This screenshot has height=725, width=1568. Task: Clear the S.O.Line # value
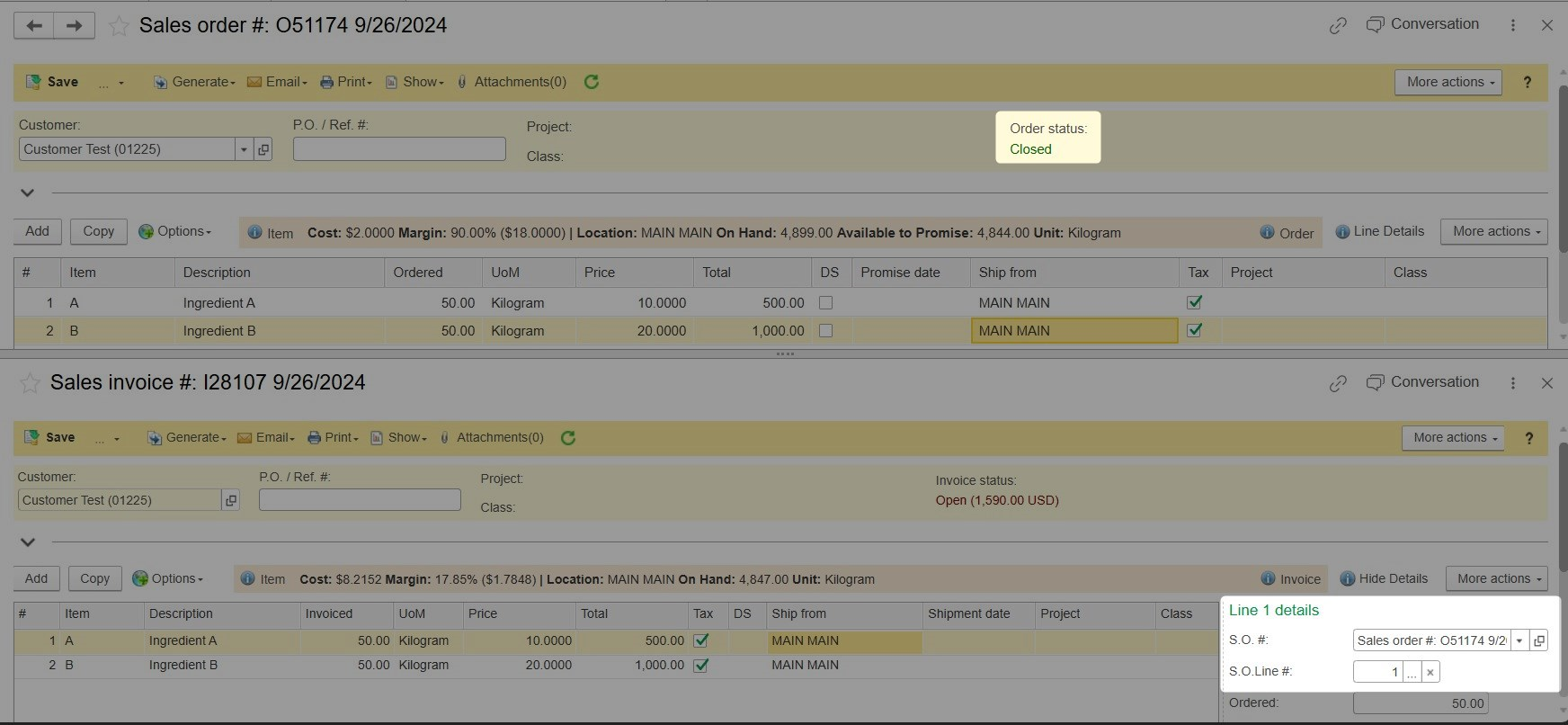(x=1430, y=672)
